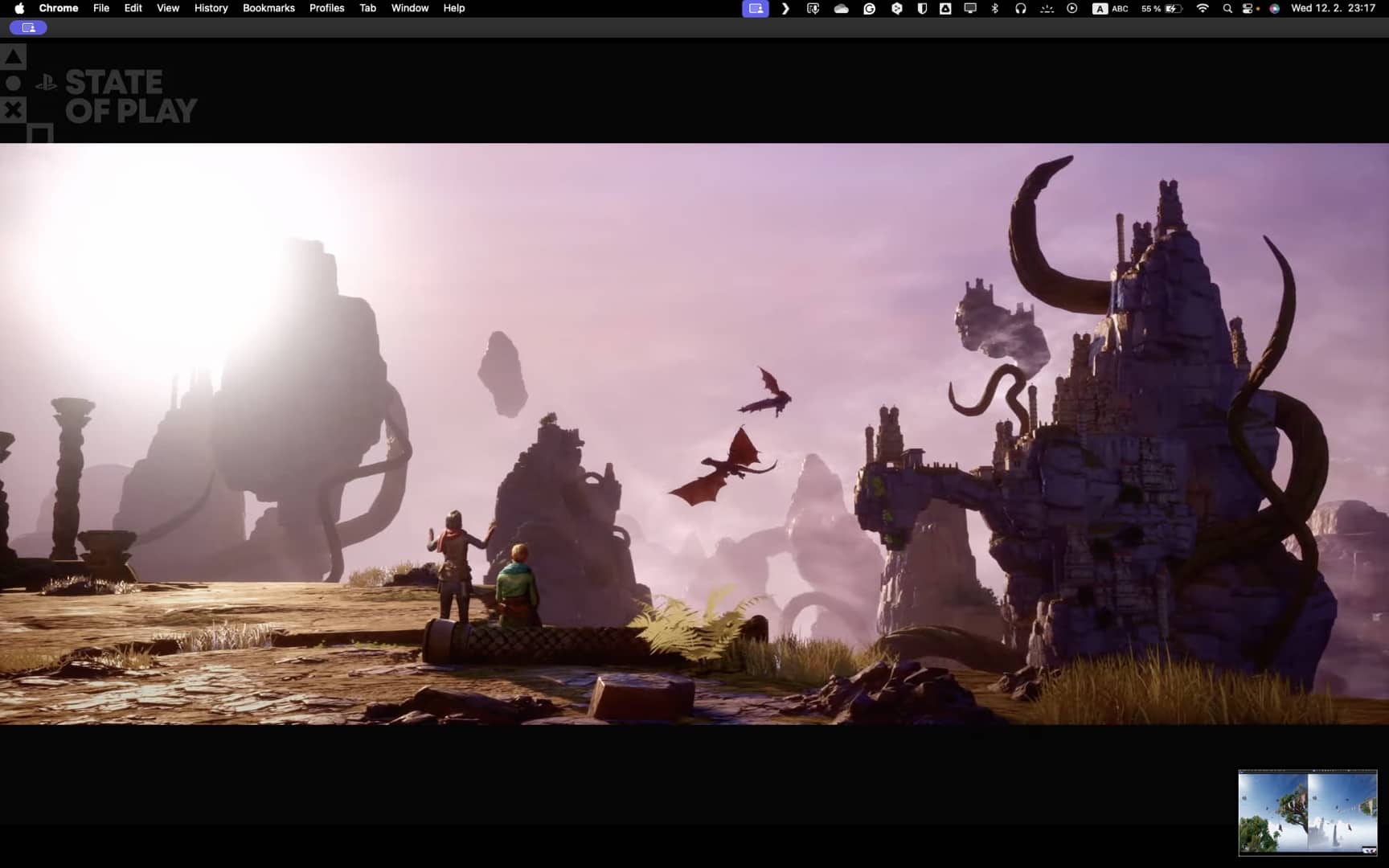Open the Help menu

tap(454, 8)
